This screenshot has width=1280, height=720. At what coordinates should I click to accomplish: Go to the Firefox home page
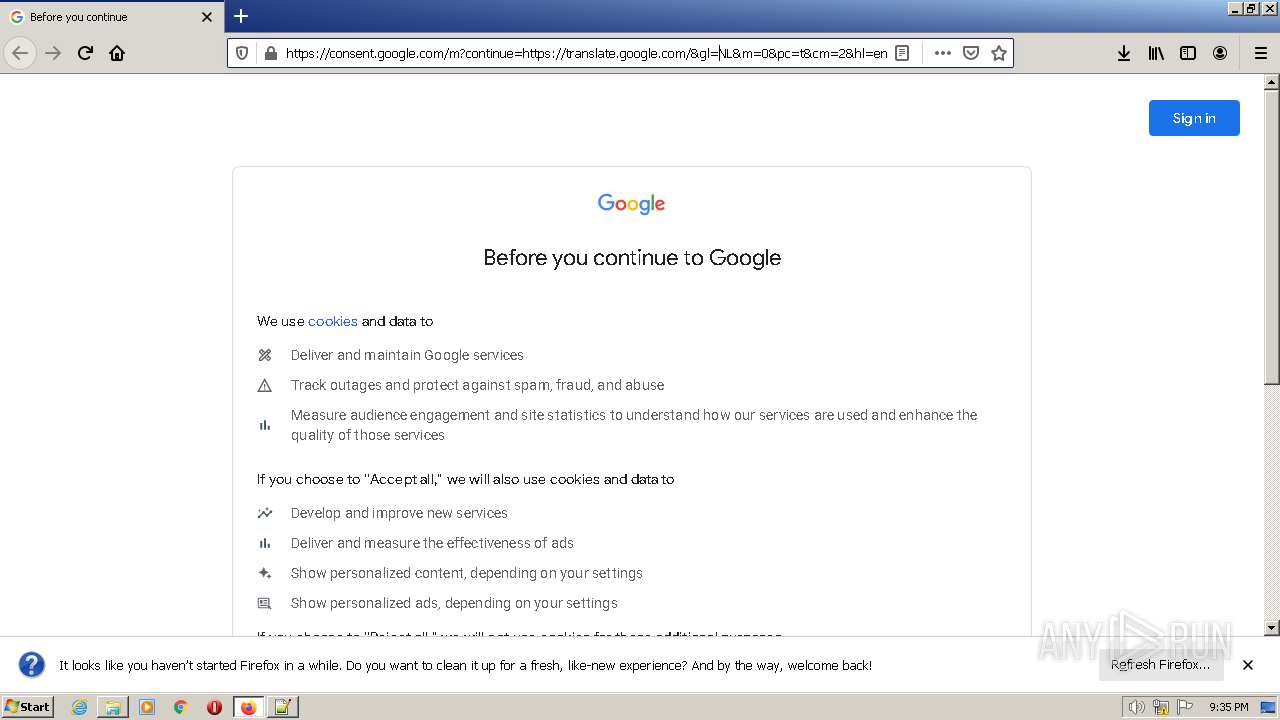pos(117,53)
